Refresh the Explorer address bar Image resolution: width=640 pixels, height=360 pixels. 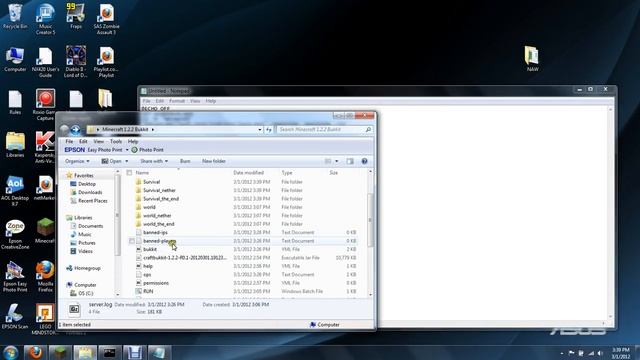(269, 129)
